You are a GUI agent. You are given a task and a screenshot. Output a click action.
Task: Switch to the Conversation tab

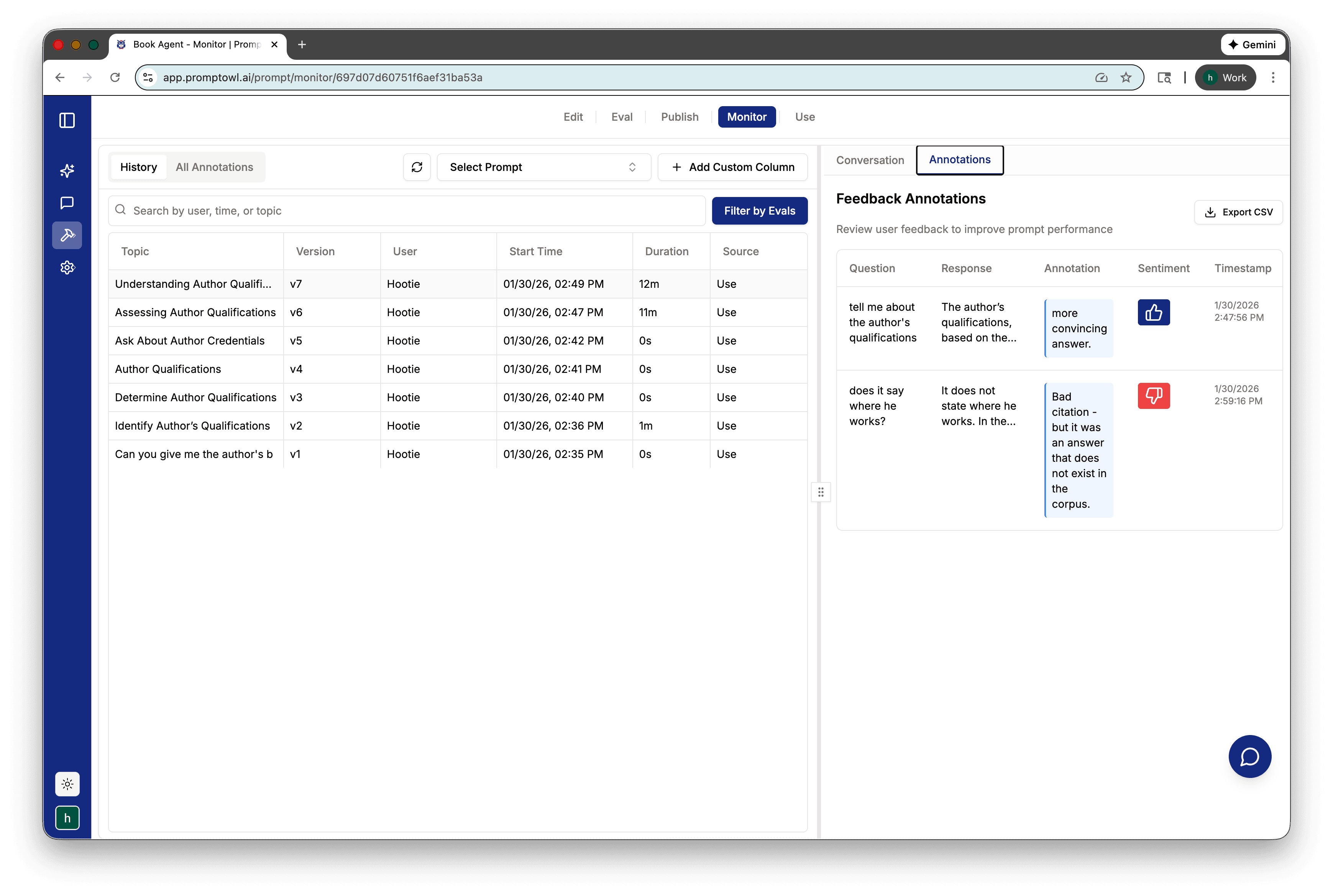870,160
